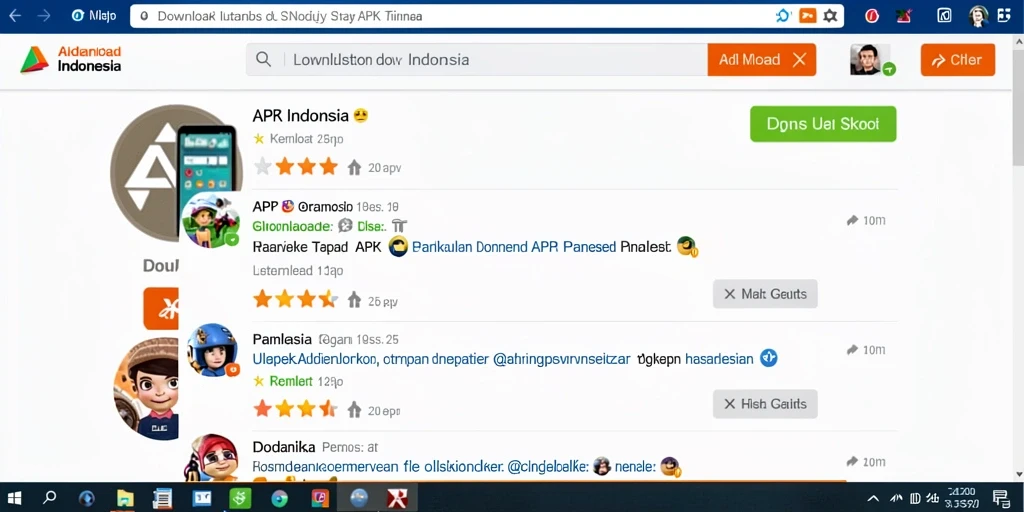
Task: Click share arrow next to first 10m
Action: [852, 221]
